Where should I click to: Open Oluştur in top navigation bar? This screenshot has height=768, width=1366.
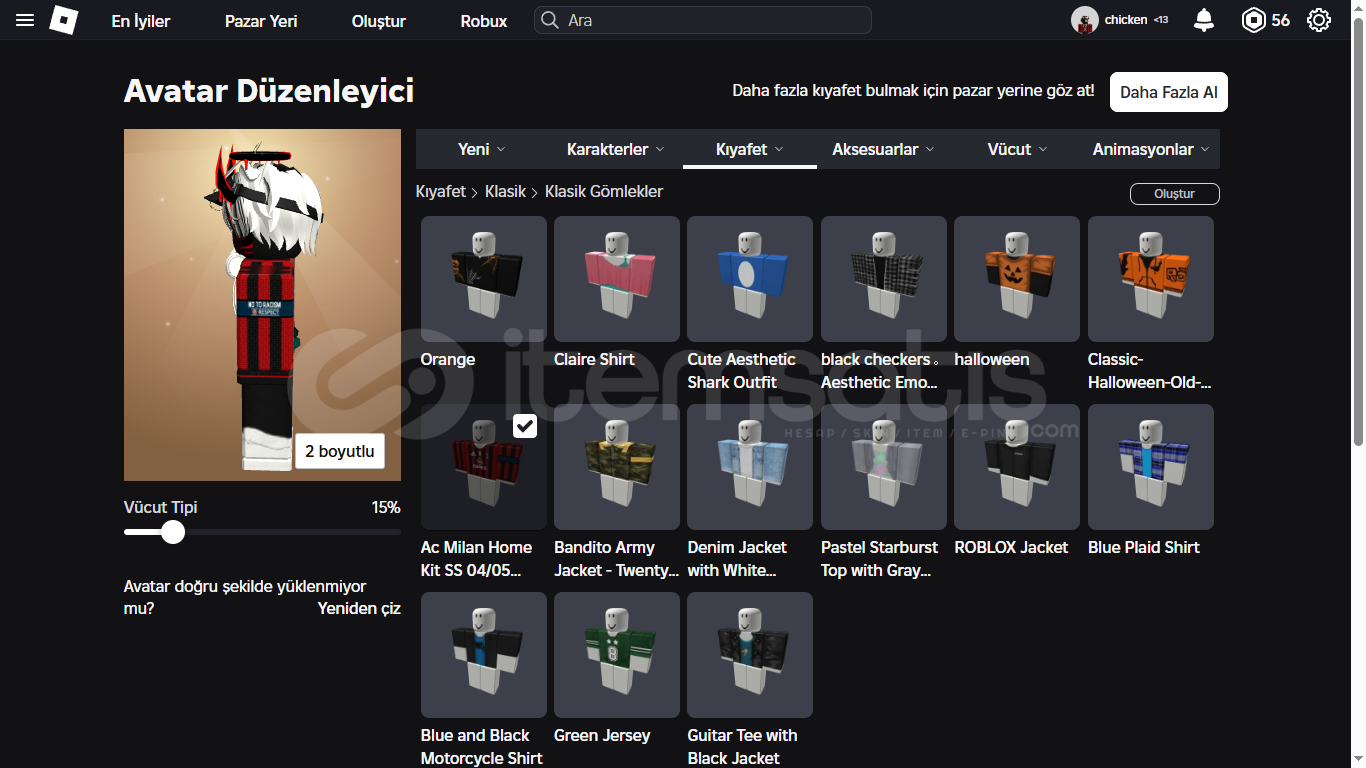pos(379,21)
